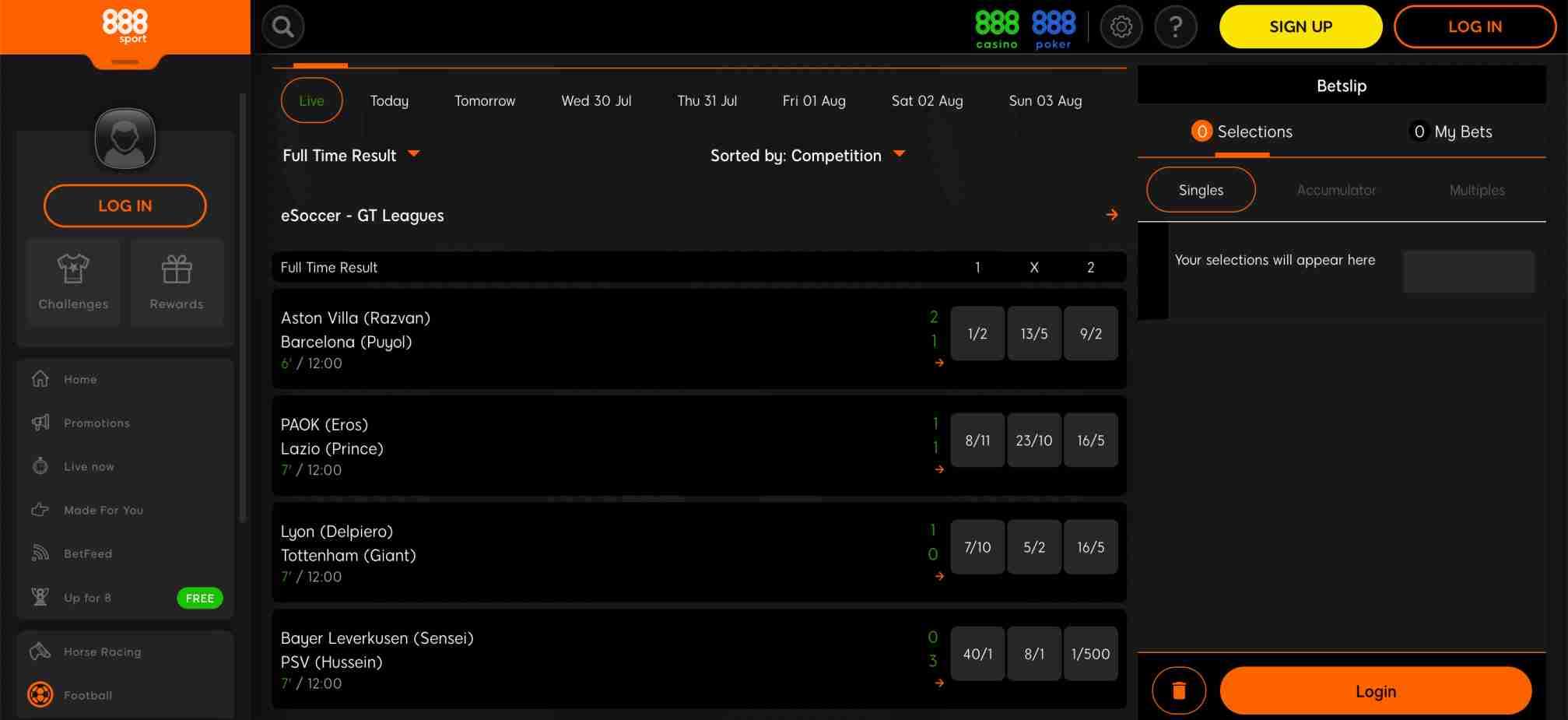
Task: Click the Live now stopwatch icon
Action: (x=40, y=466)
